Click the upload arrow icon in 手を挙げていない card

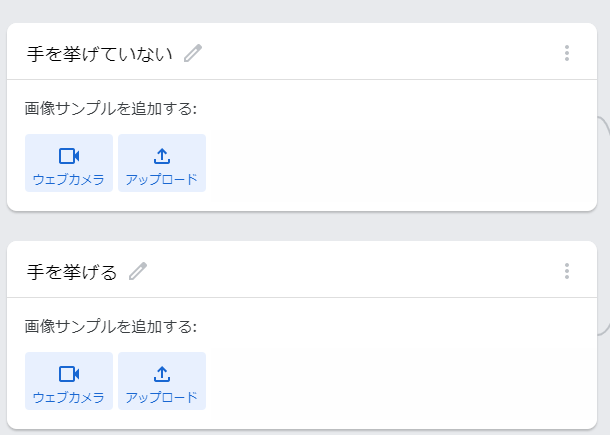162,156
